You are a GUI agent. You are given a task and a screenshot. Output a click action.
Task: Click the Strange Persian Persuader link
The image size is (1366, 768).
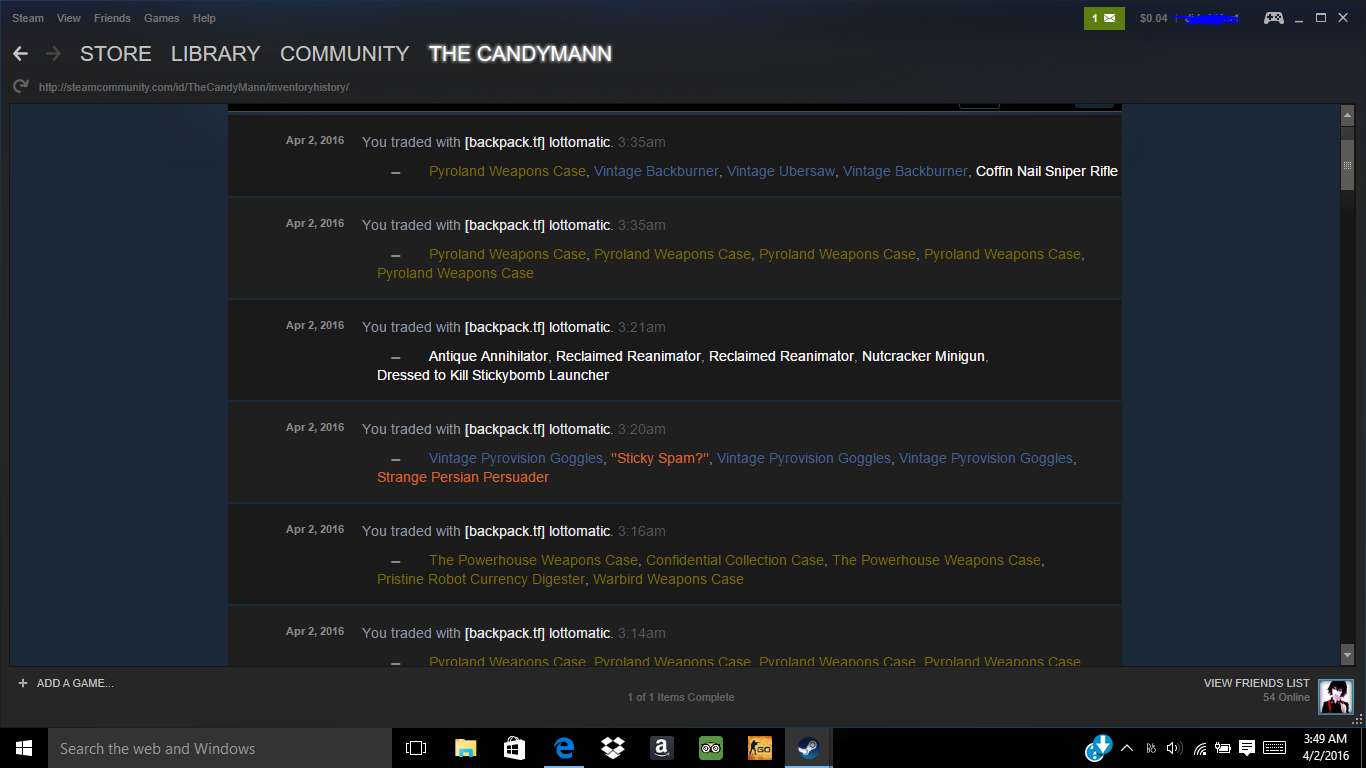462,477
